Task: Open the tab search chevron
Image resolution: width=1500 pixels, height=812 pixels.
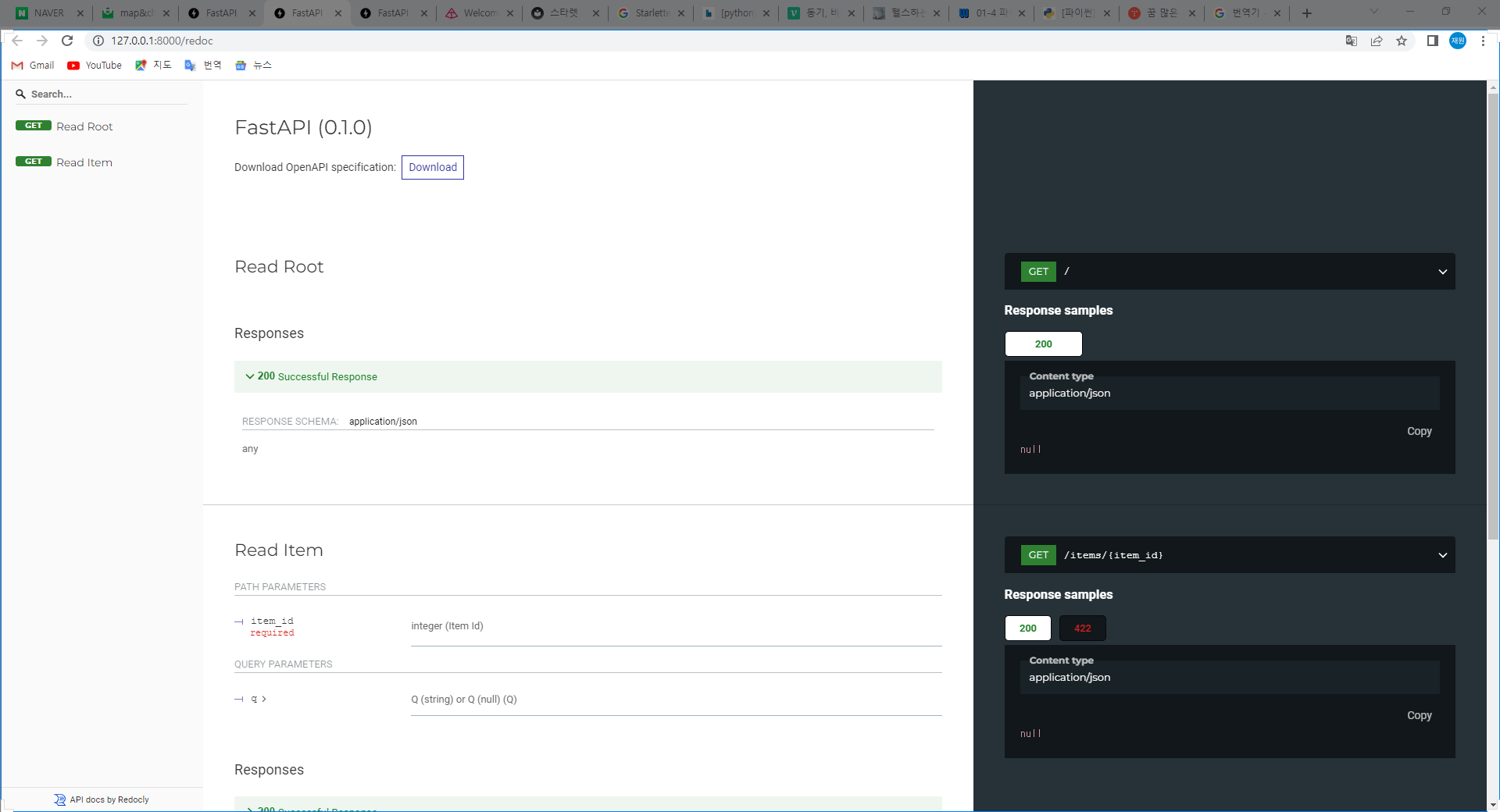Action: pos(1374,12)
